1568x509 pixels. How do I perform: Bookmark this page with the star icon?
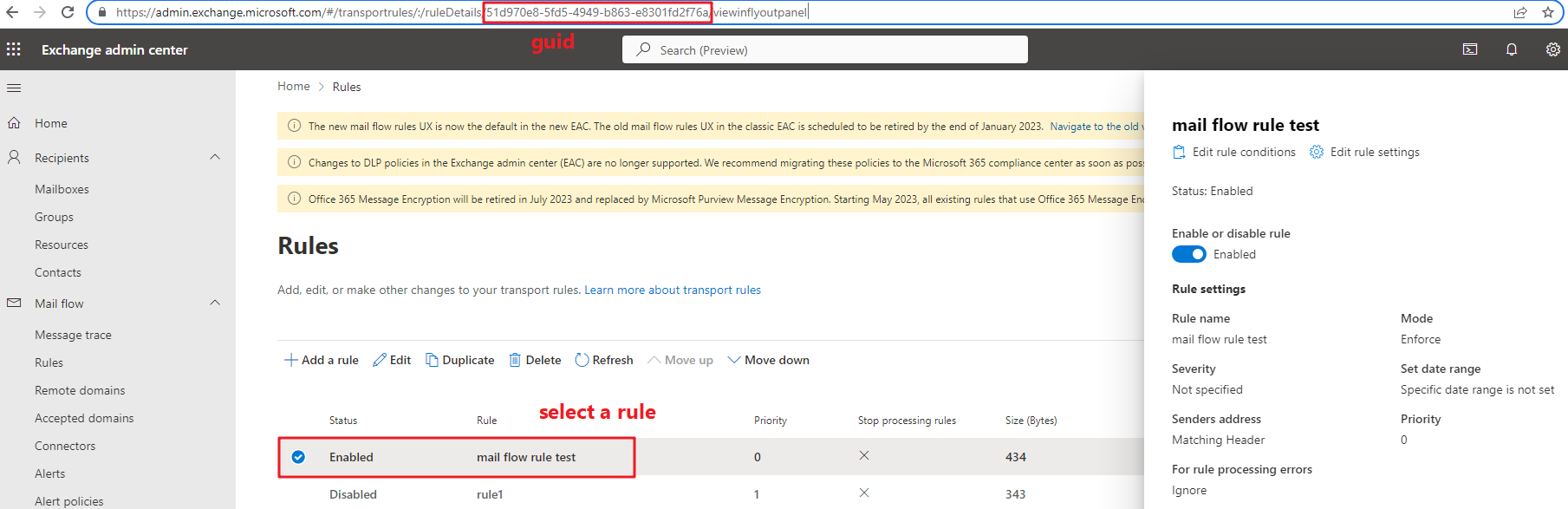click(x=1548, y=12)
